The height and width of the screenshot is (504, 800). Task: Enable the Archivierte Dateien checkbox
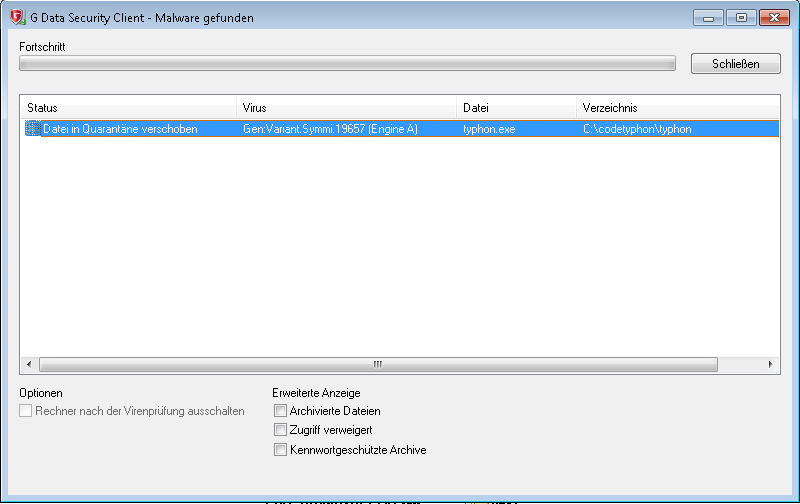click(x=280, y=411)
